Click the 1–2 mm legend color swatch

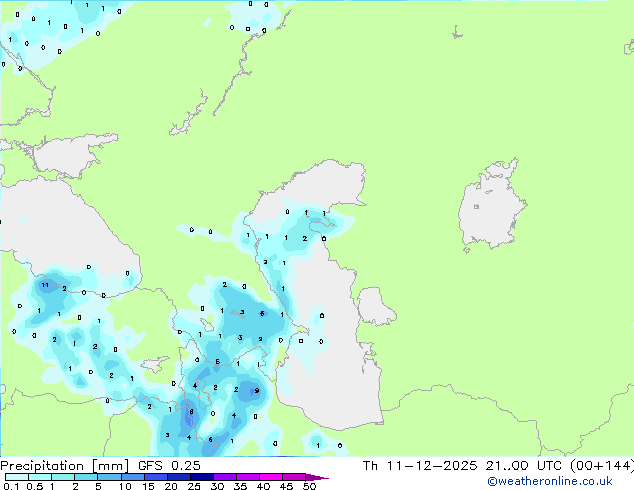[x=63, y=477]
